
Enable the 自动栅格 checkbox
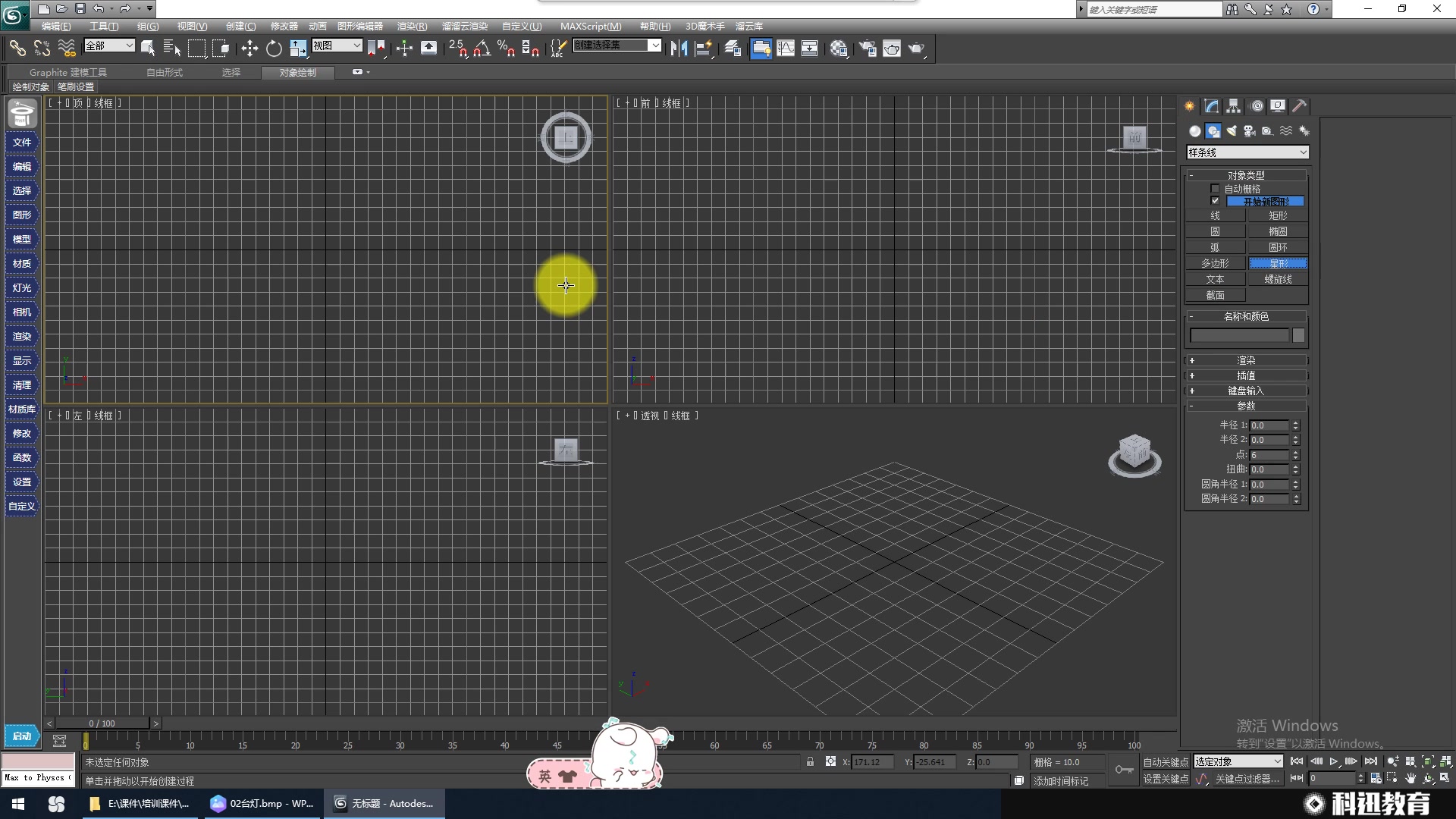tap(1215, 189)
